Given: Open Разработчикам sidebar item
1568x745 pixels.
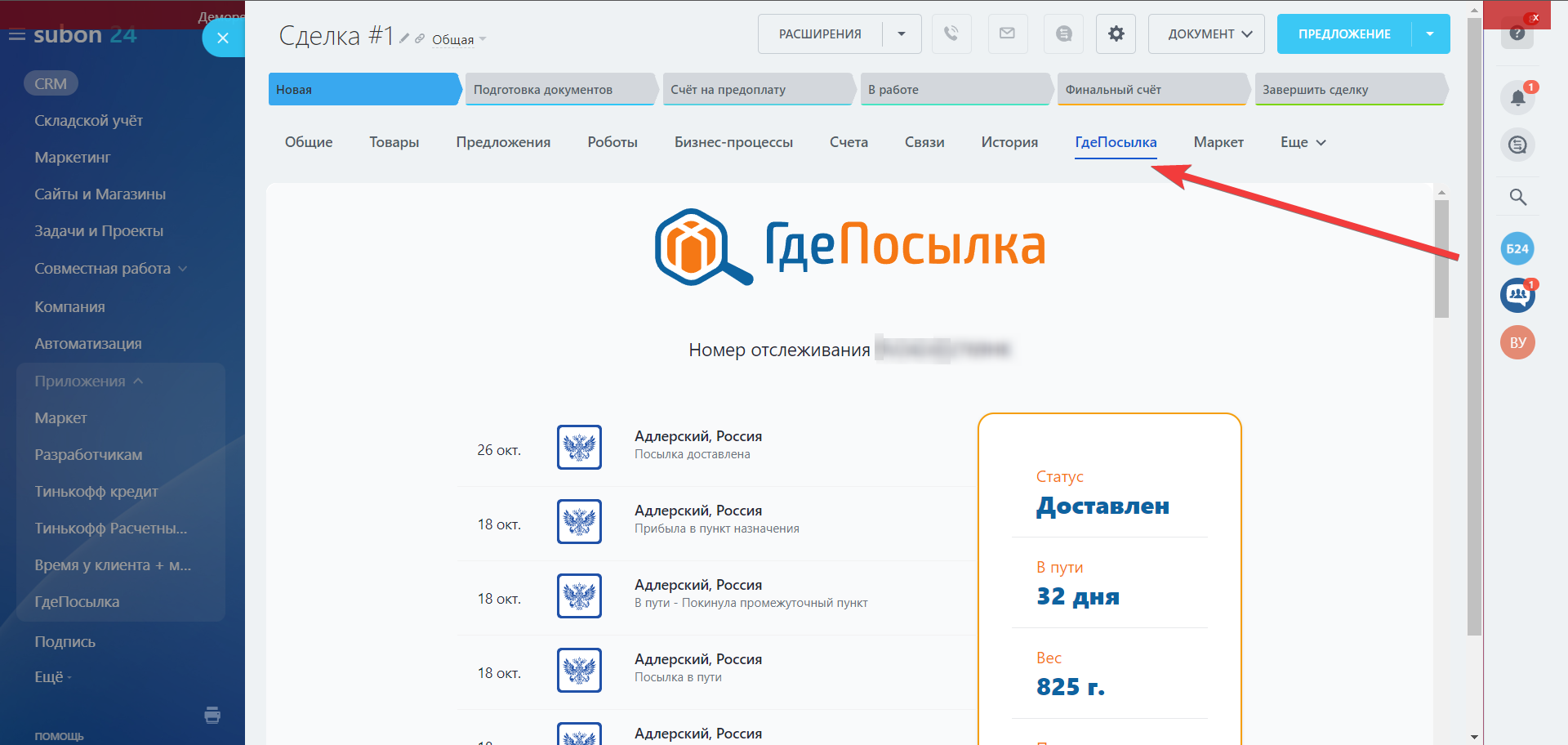Looking at the screenshot, I should point(88,455).
